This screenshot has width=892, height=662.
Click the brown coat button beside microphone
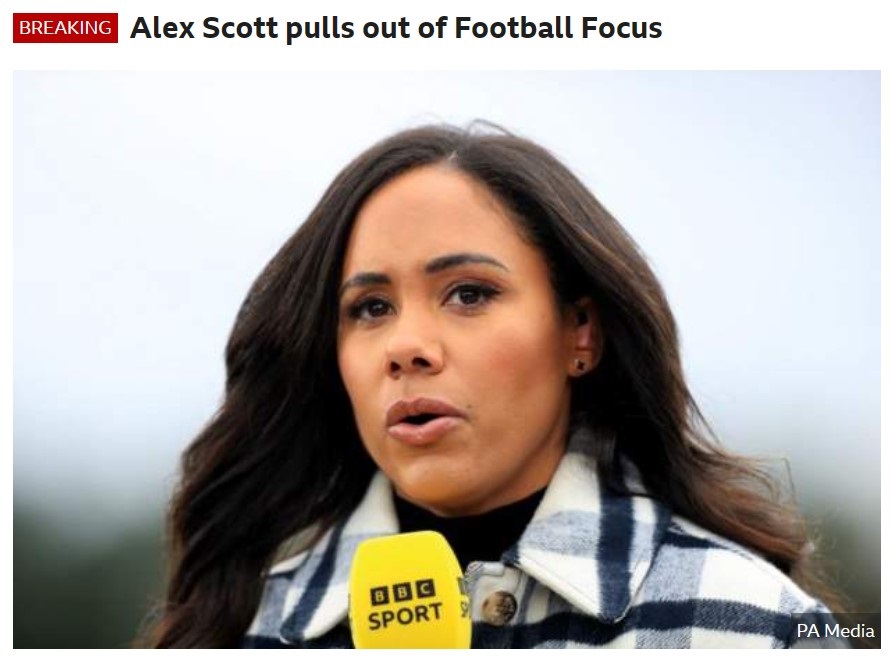point(499,607)
